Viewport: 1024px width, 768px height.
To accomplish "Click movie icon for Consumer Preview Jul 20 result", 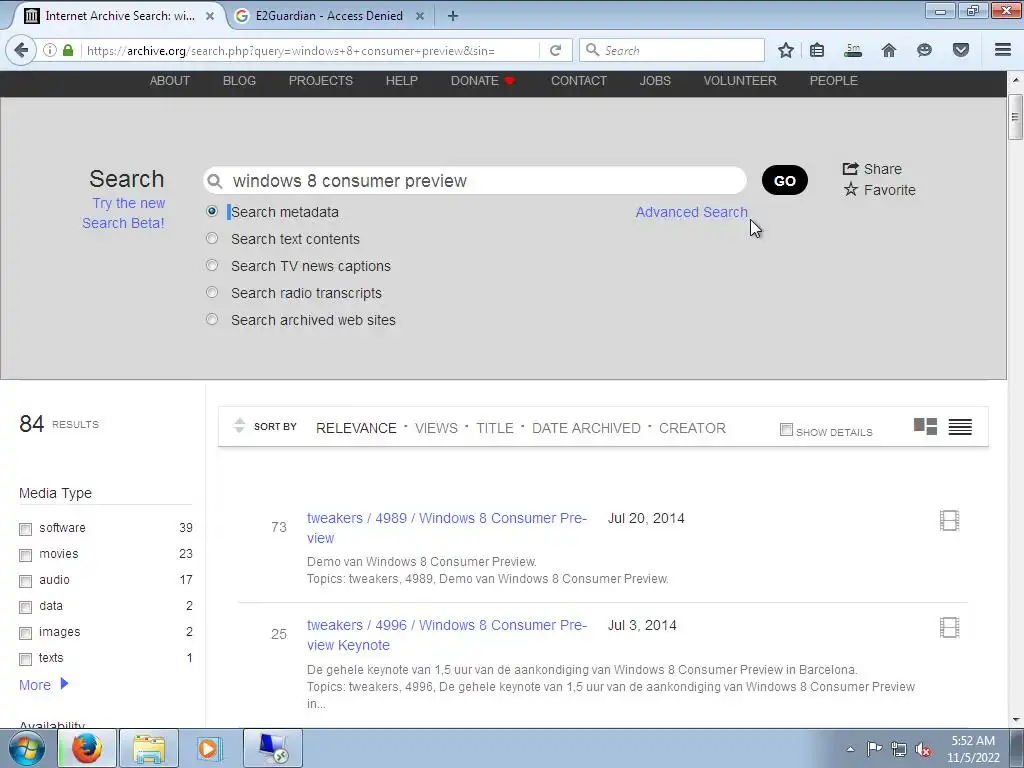I will (950, 520).
